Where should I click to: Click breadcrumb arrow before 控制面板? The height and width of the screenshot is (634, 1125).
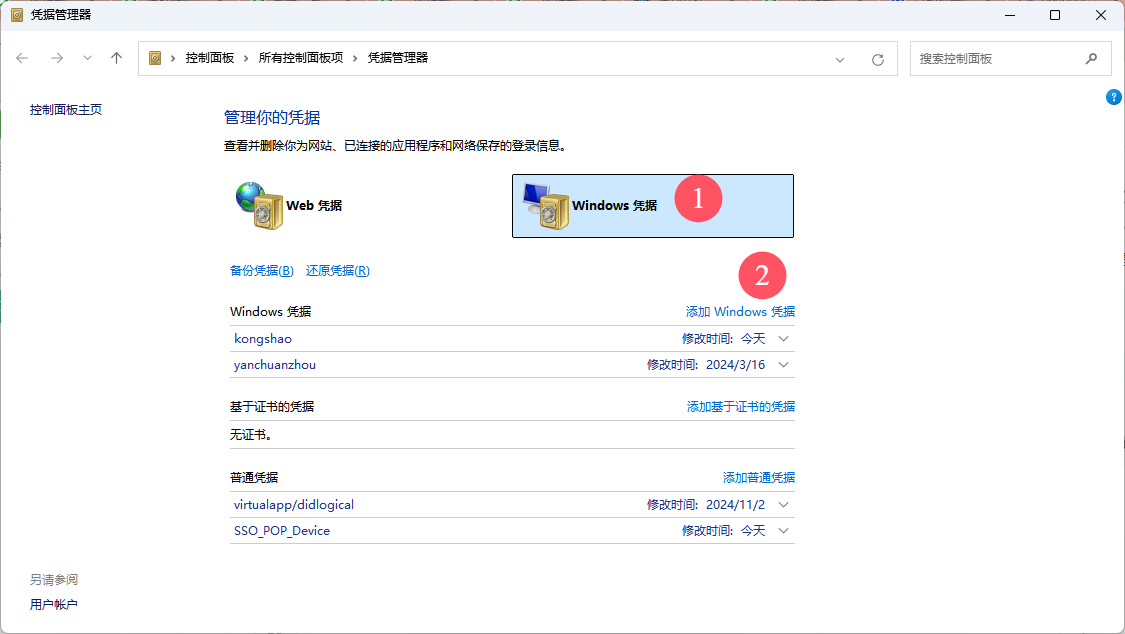pyautogui.click(x=173, y=58)
